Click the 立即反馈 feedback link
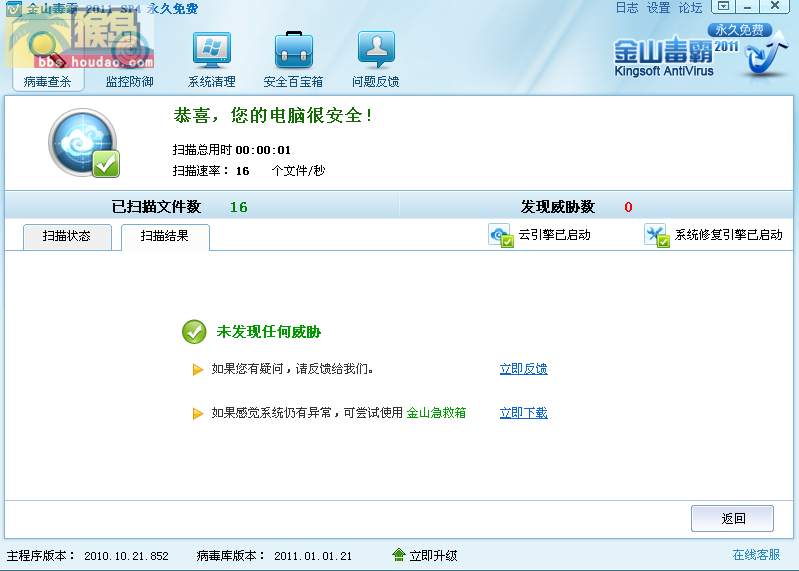Image resolution: width=799 pixels, height=571 pixels. coord(523,369)
